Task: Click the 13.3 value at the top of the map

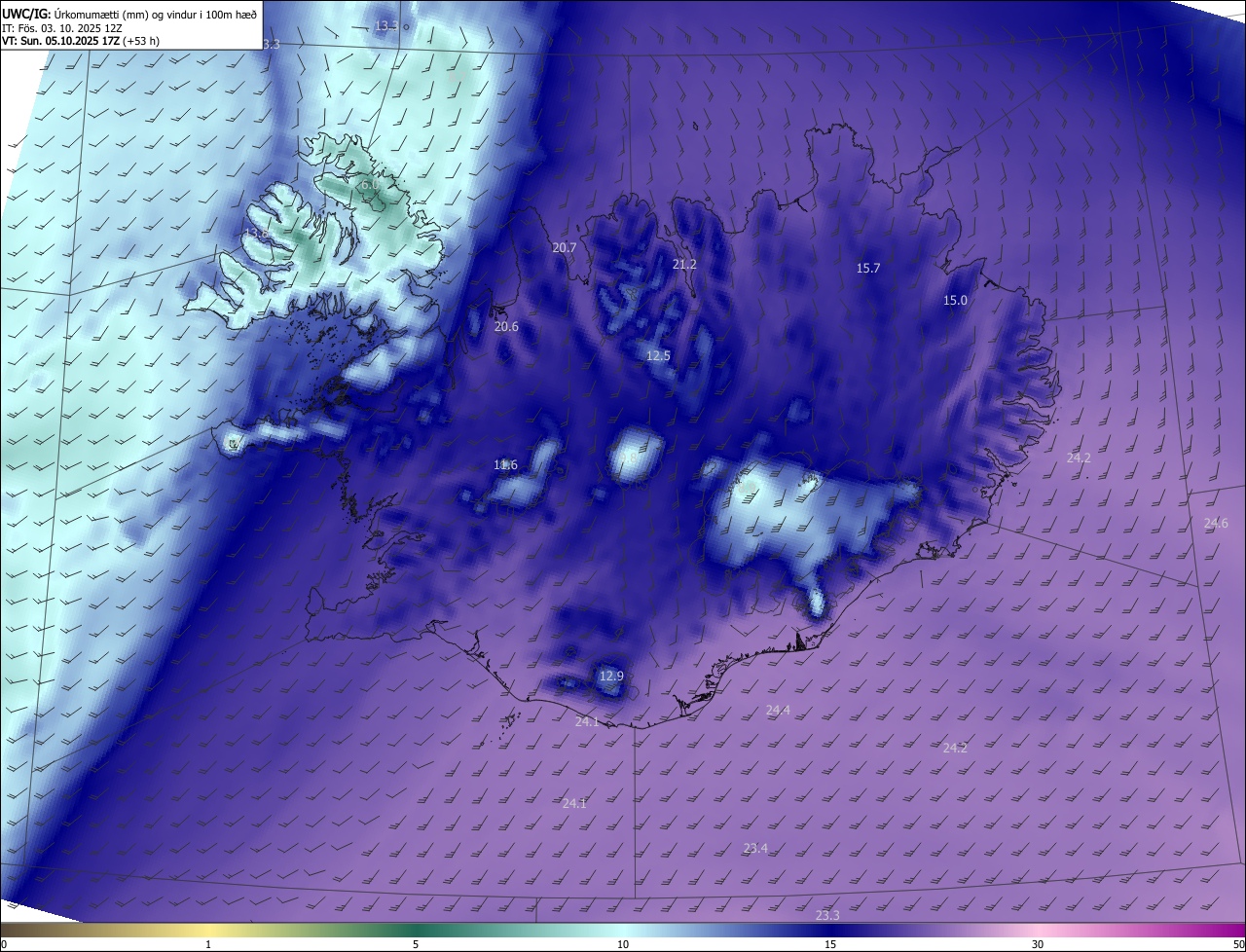Action: pyautogui.click(x=386, y=25)
